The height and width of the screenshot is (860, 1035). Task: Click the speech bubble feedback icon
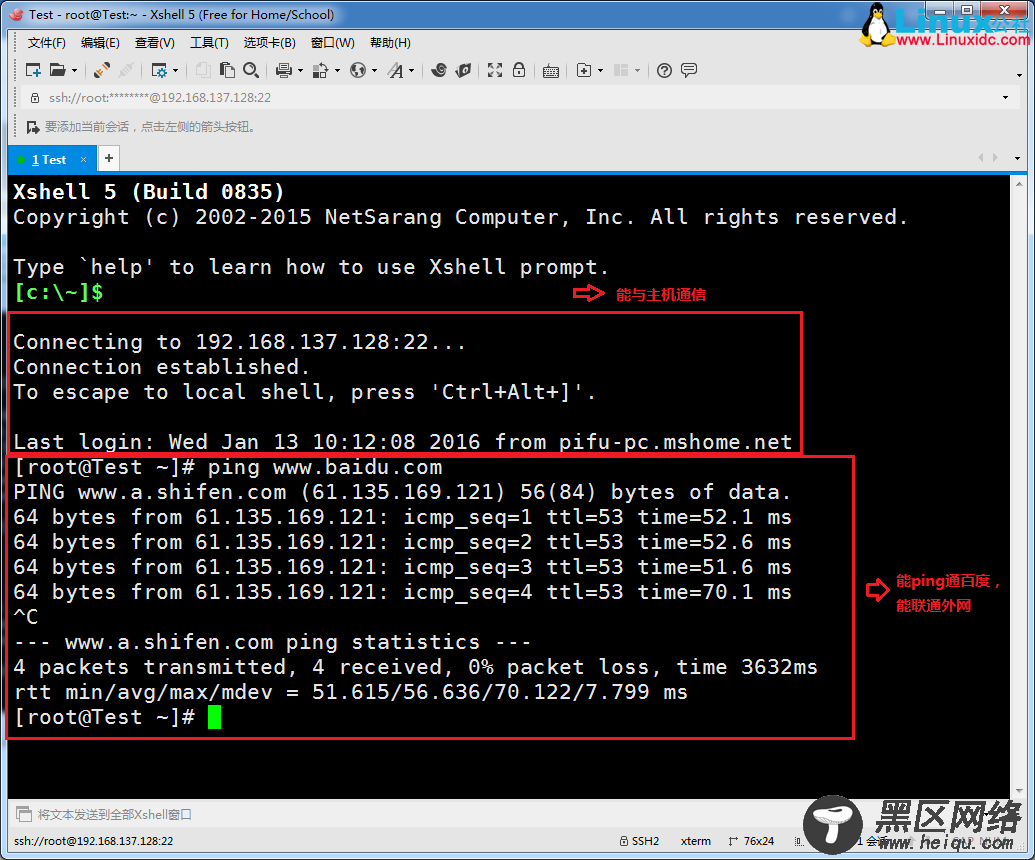(x=688, y=70)
